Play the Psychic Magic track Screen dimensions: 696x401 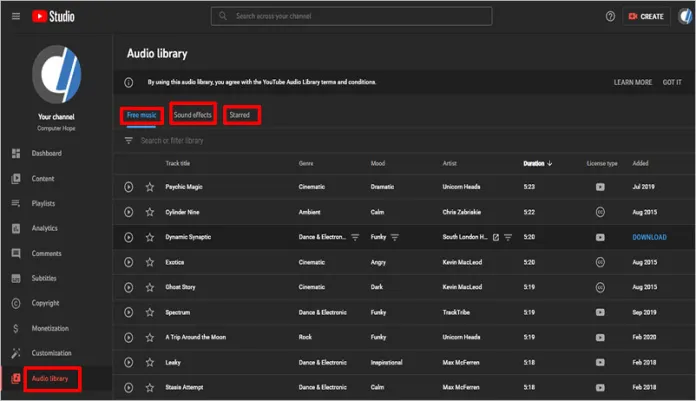129,187
